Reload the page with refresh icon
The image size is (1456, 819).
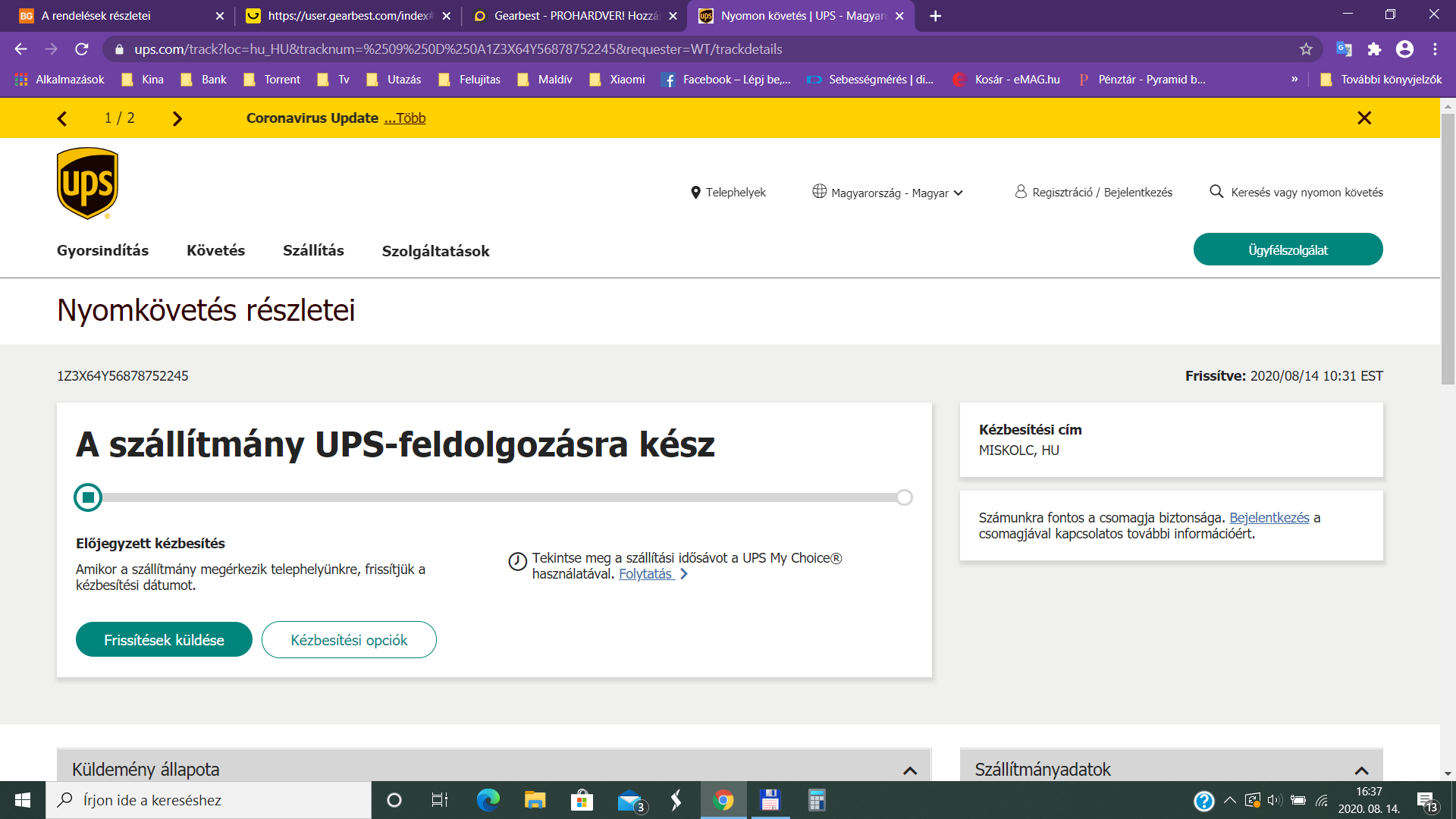click(x=82, y=49)
